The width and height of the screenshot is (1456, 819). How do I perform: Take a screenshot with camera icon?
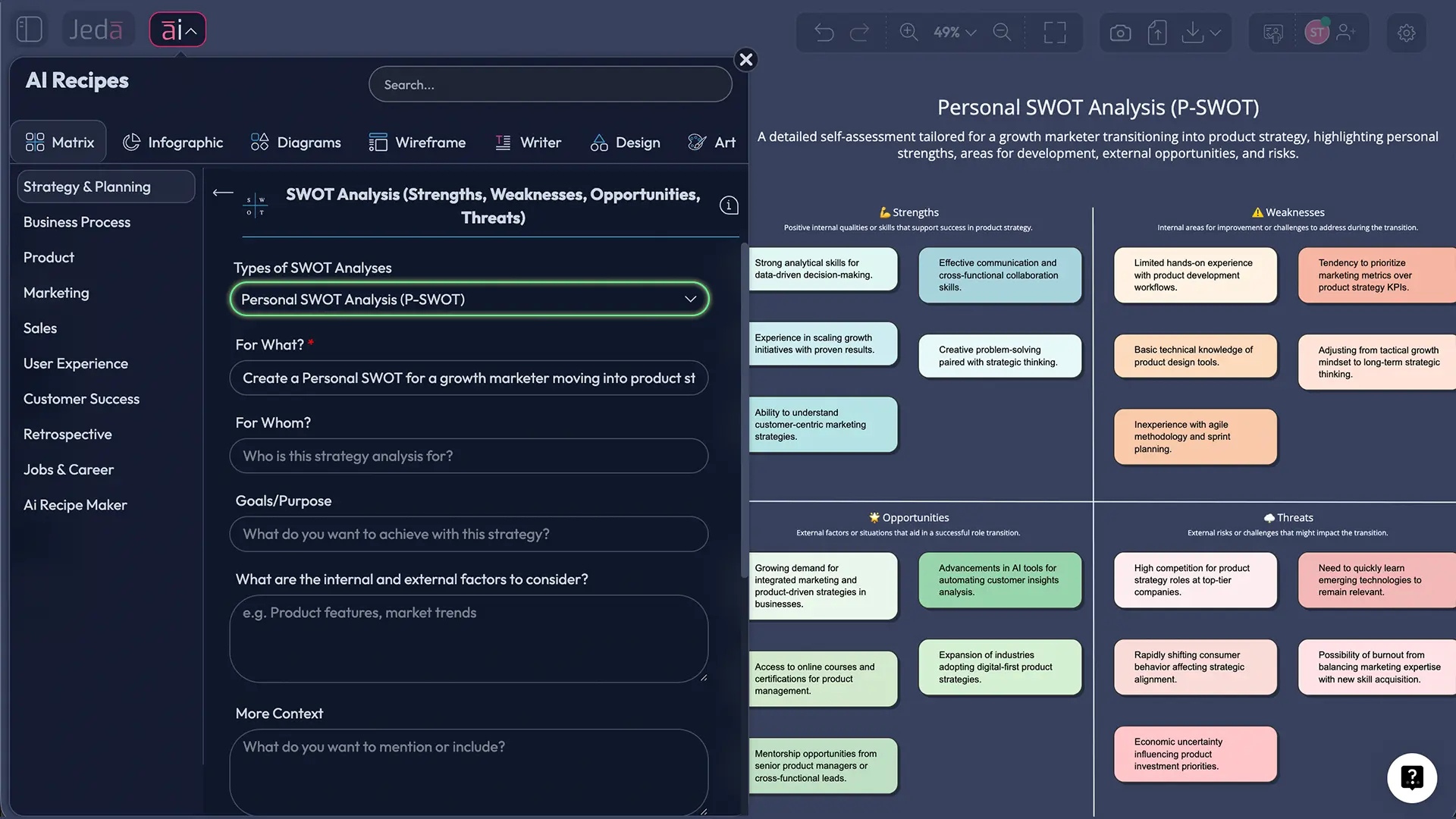point(1120,33)
